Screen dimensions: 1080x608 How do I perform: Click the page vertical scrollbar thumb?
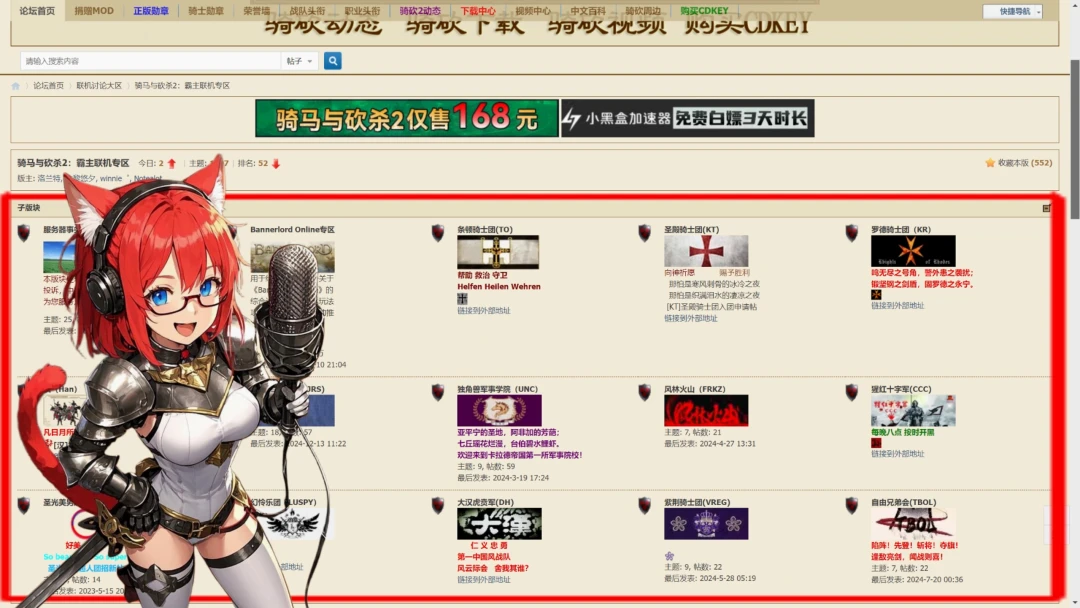coord(1074,140)
